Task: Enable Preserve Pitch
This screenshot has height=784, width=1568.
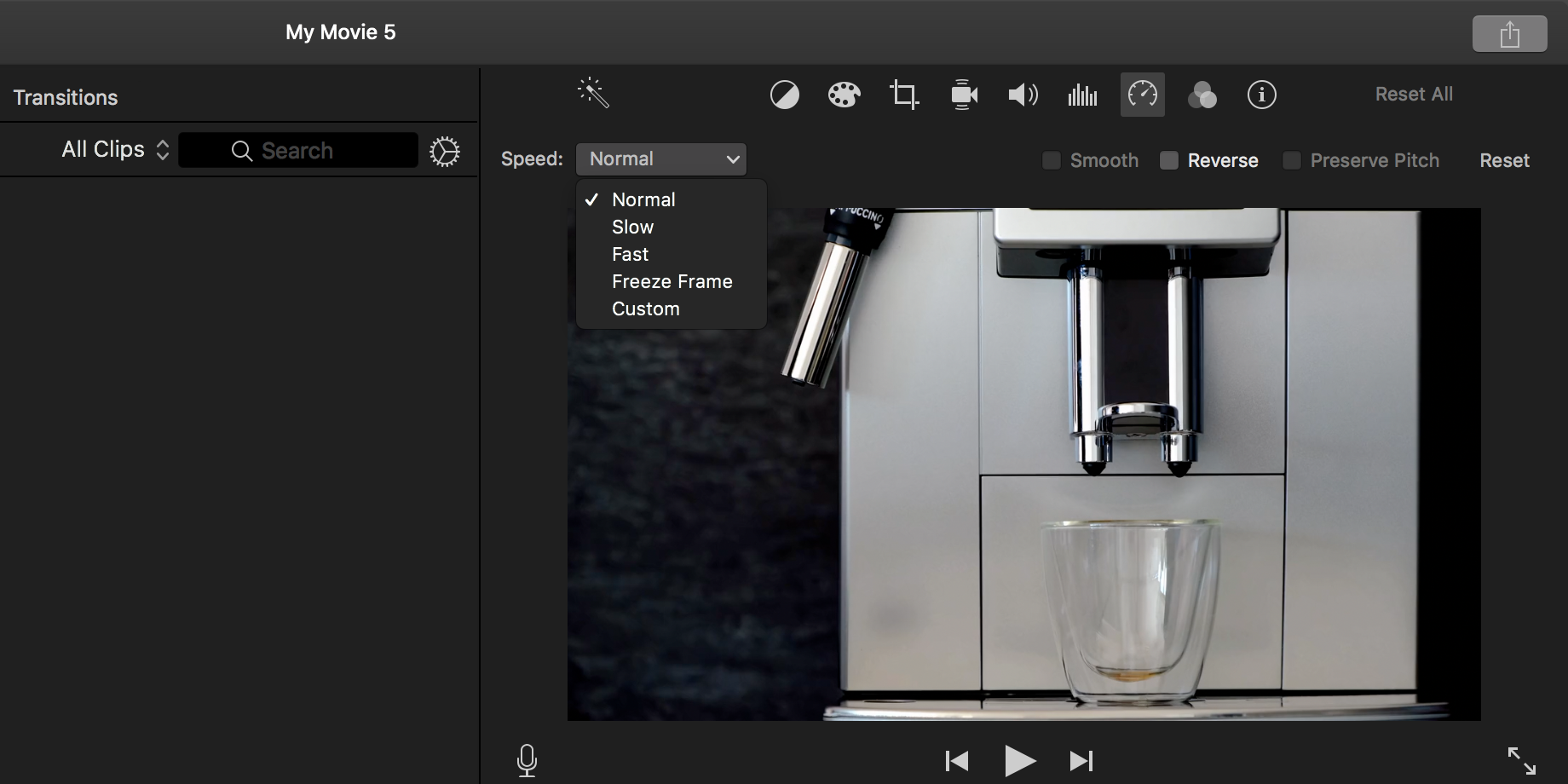Action: (x=1291, y=160)
